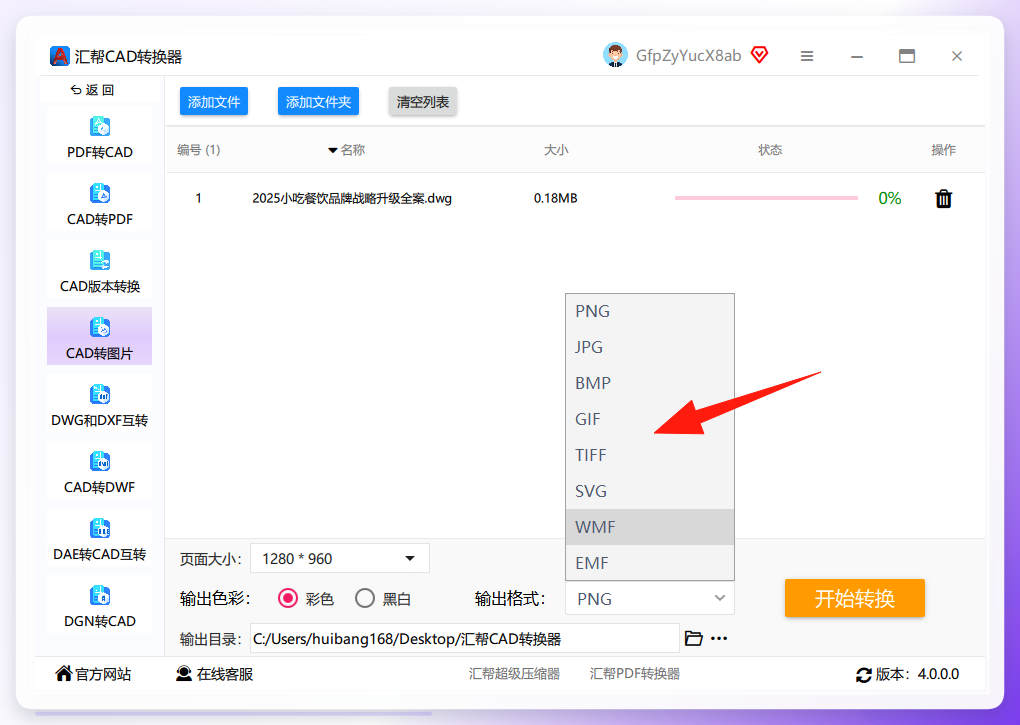Image resolution: width=1020 pixels, height=725 pixels.
Task: Click the version refresh icon
Action: [x=863, y=675]
